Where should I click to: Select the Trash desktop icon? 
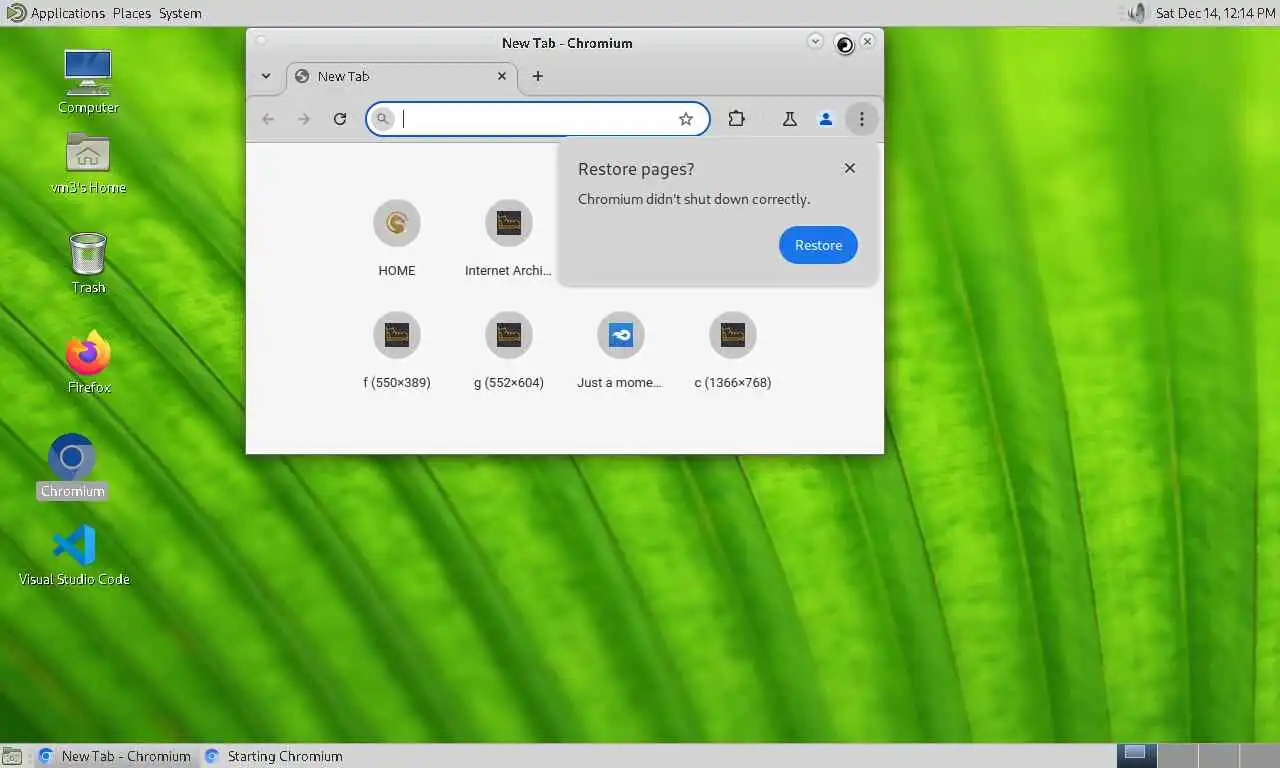coord(88,262)
